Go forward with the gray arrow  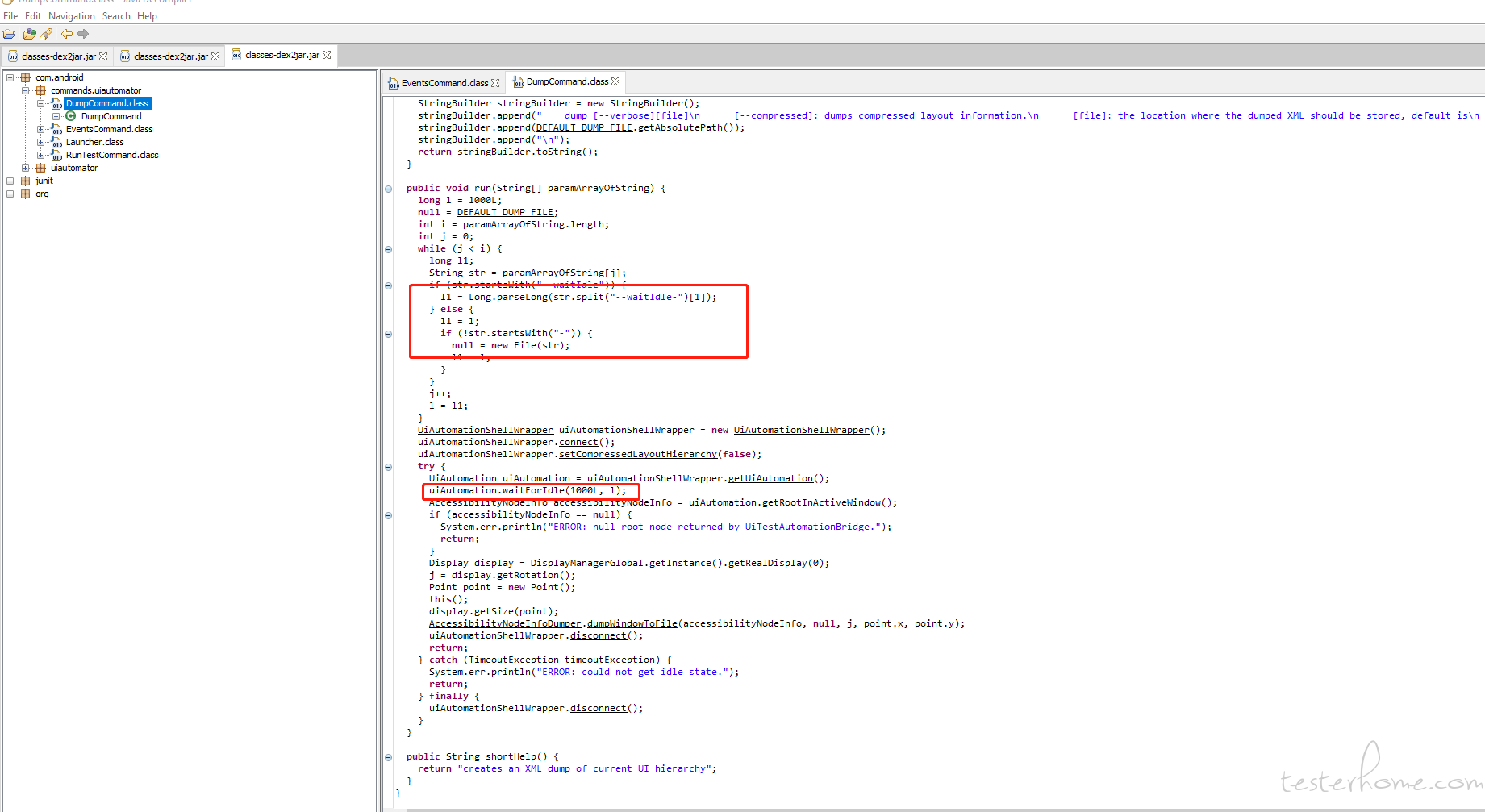coord(83,34)
